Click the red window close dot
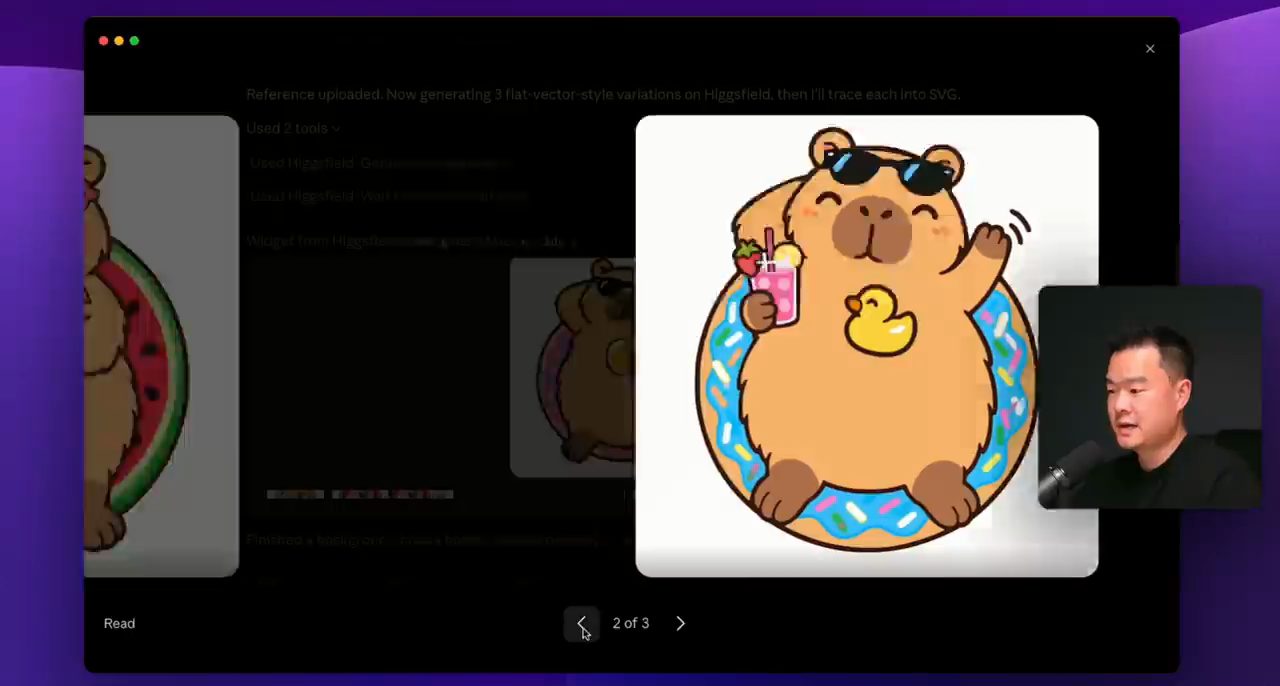This screenshot has height=686, width=1280. [103, 41]
